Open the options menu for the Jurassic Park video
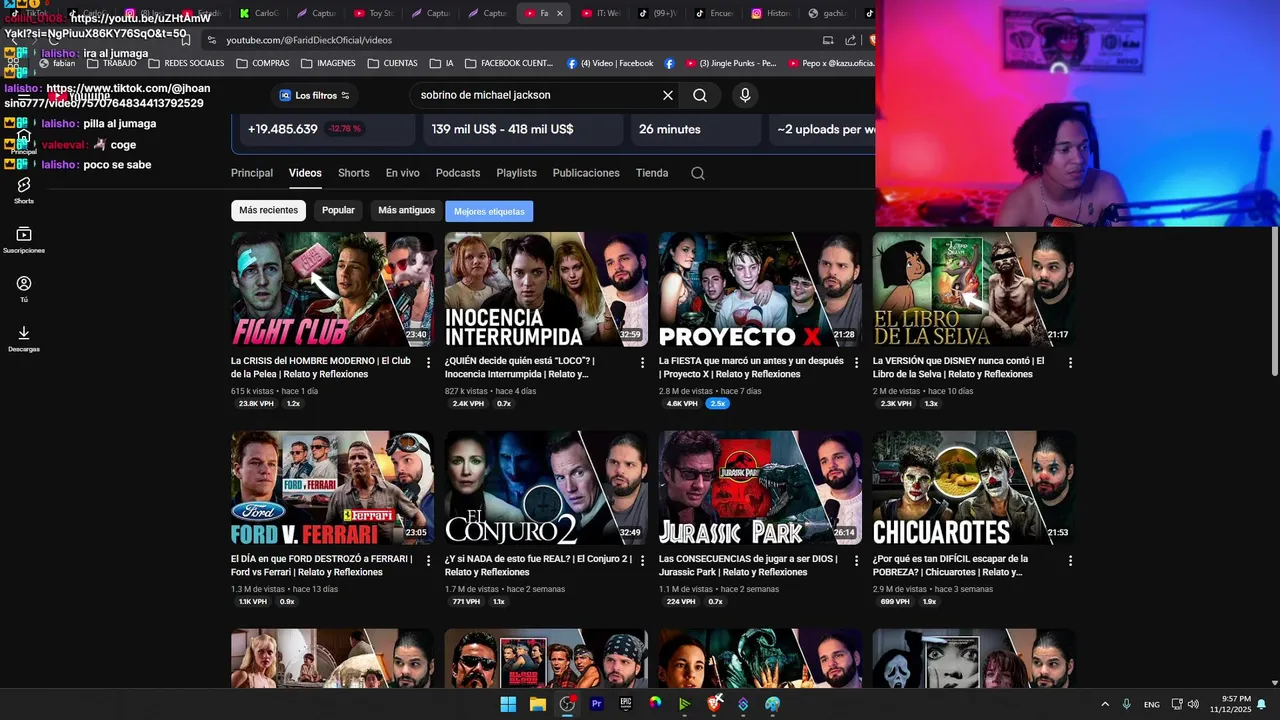The width and height of the screenshot is (1280, 720). [856, 561]
